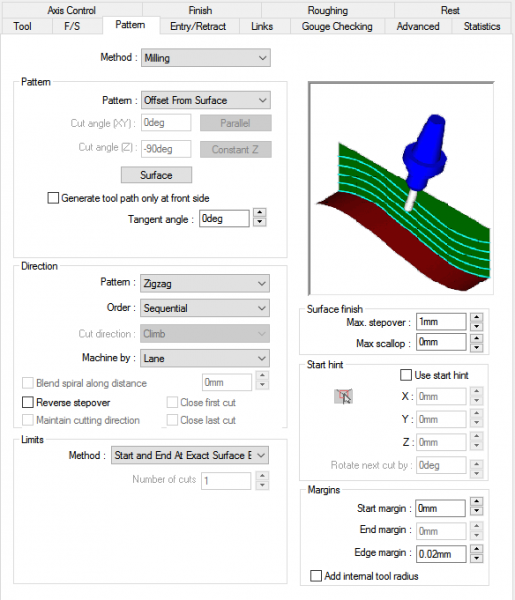Click the Surface button
The width and height of the screenshot is (515, 600).
[x=156, y=175]
